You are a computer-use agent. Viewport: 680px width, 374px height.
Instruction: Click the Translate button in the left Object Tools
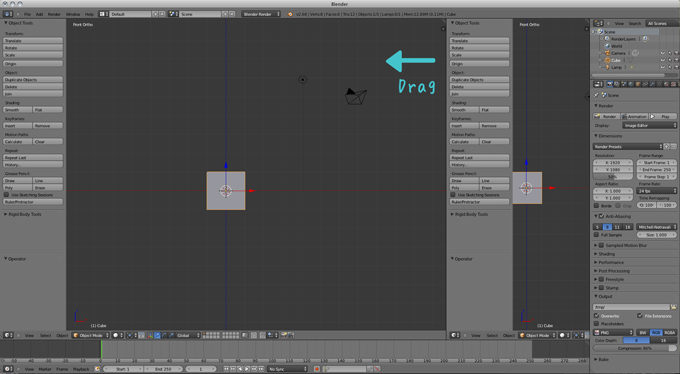coord(33,40)
